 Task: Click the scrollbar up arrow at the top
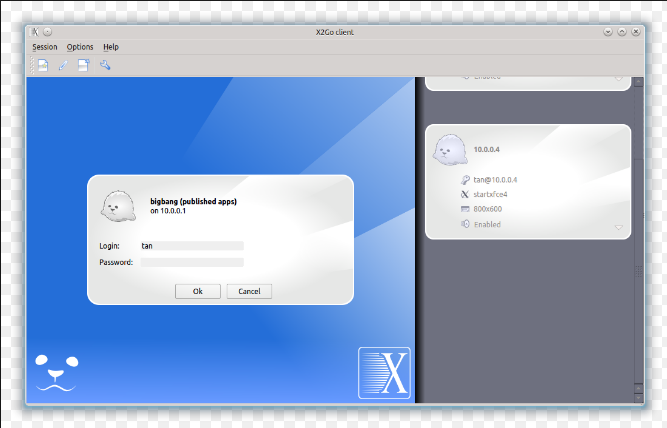tap(638, 83)
